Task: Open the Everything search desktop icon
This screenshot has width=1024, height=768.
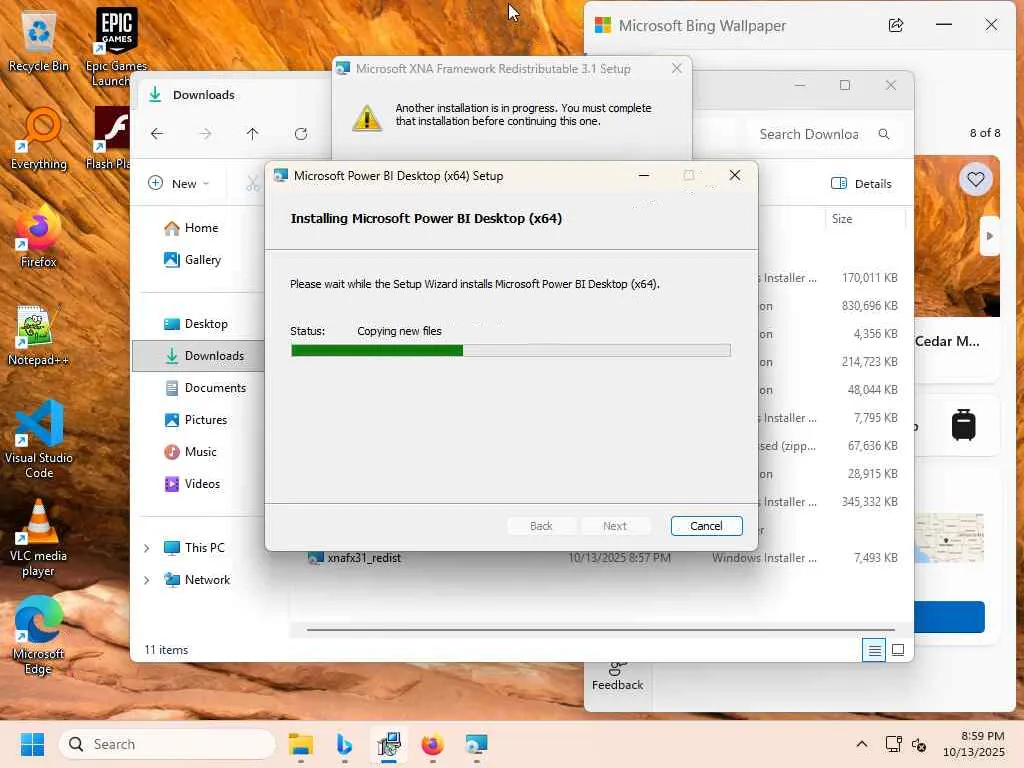Action: (39, 138)
